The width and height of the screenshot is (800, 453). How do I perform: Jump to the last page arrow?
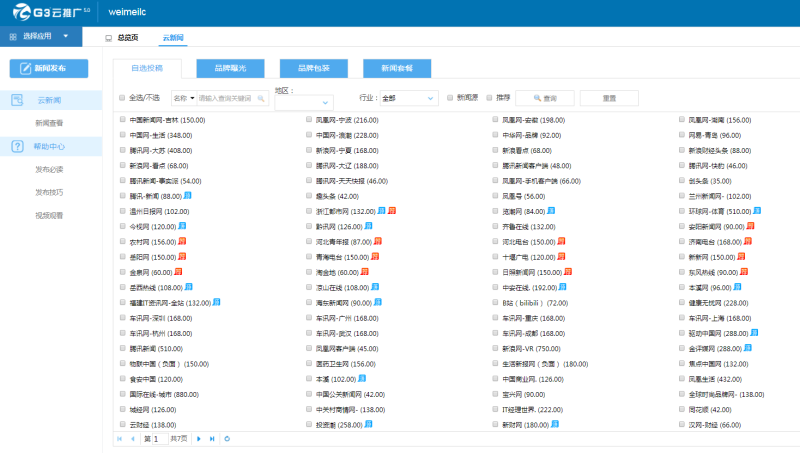212,439
